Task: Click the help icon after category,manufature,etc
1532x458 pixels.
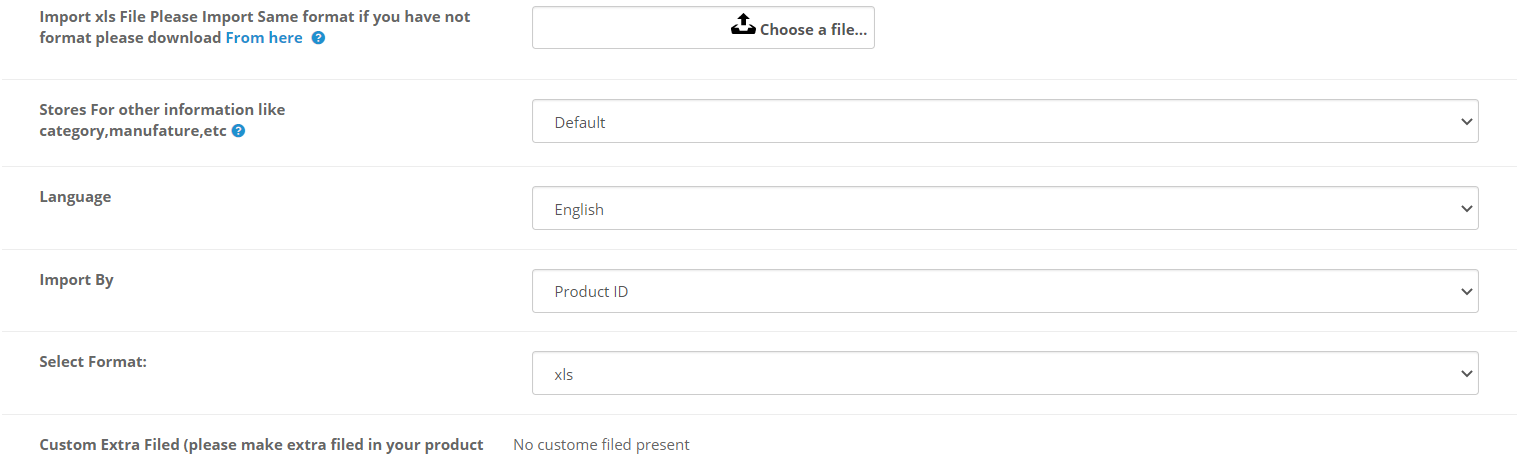Action: click(x=238, y=131)
